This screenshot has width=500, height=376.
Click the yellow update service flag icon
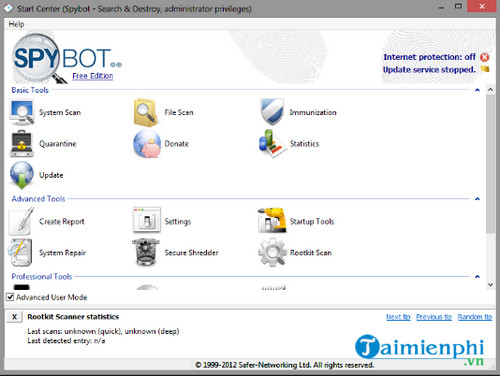[485, 69]
